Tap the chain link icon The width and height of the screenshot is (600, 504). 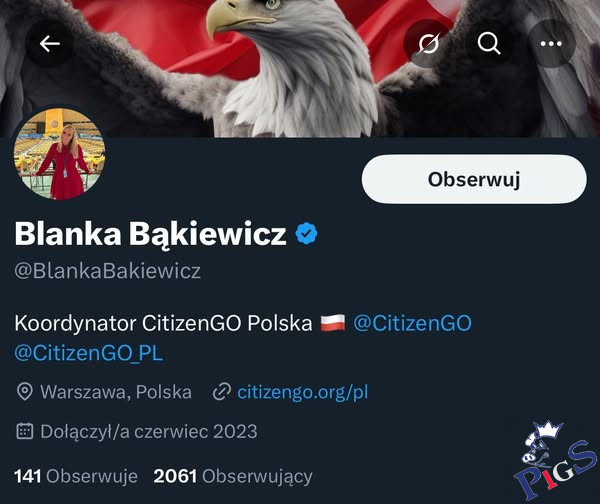click(x=222, y=392)
